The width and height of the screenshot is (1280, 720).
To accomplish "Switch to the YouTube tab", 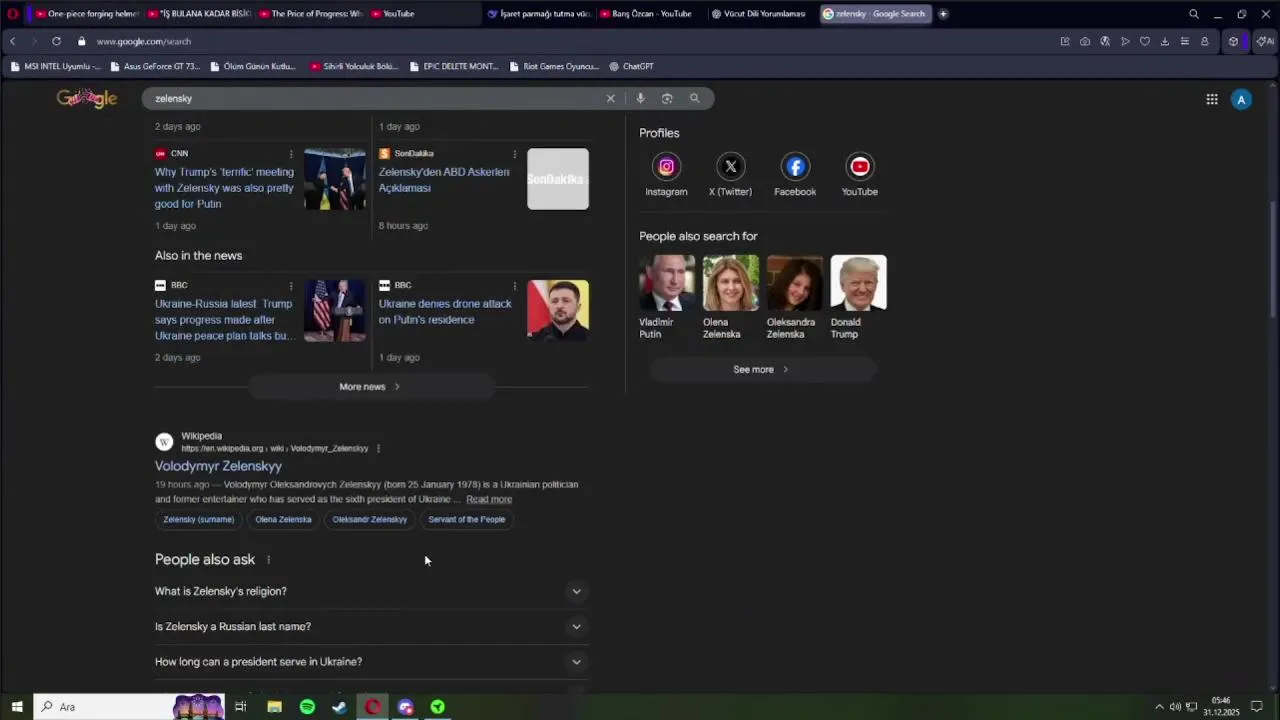I will click(422, 14).
